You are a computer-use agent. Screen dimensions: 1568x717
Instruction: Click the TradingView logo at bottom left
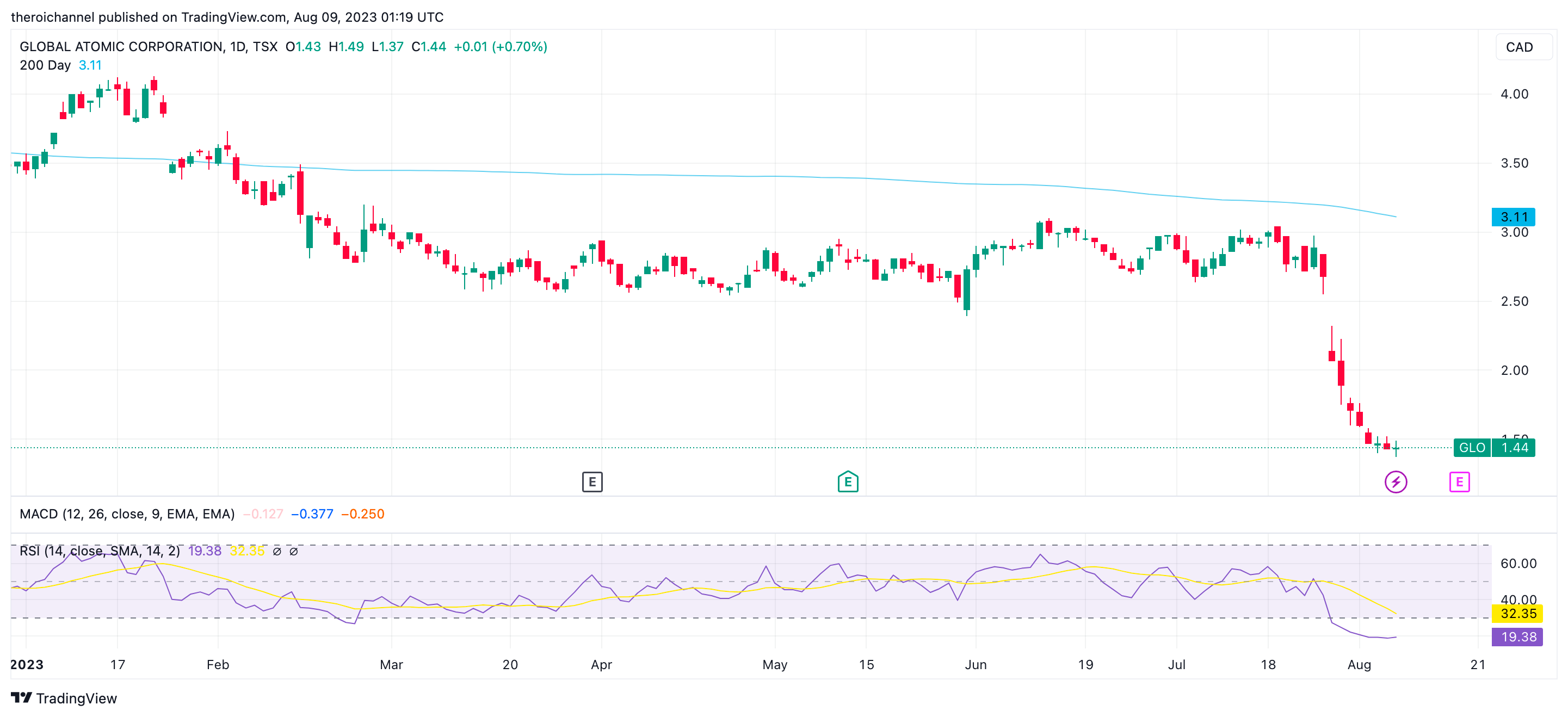(21, 697)
